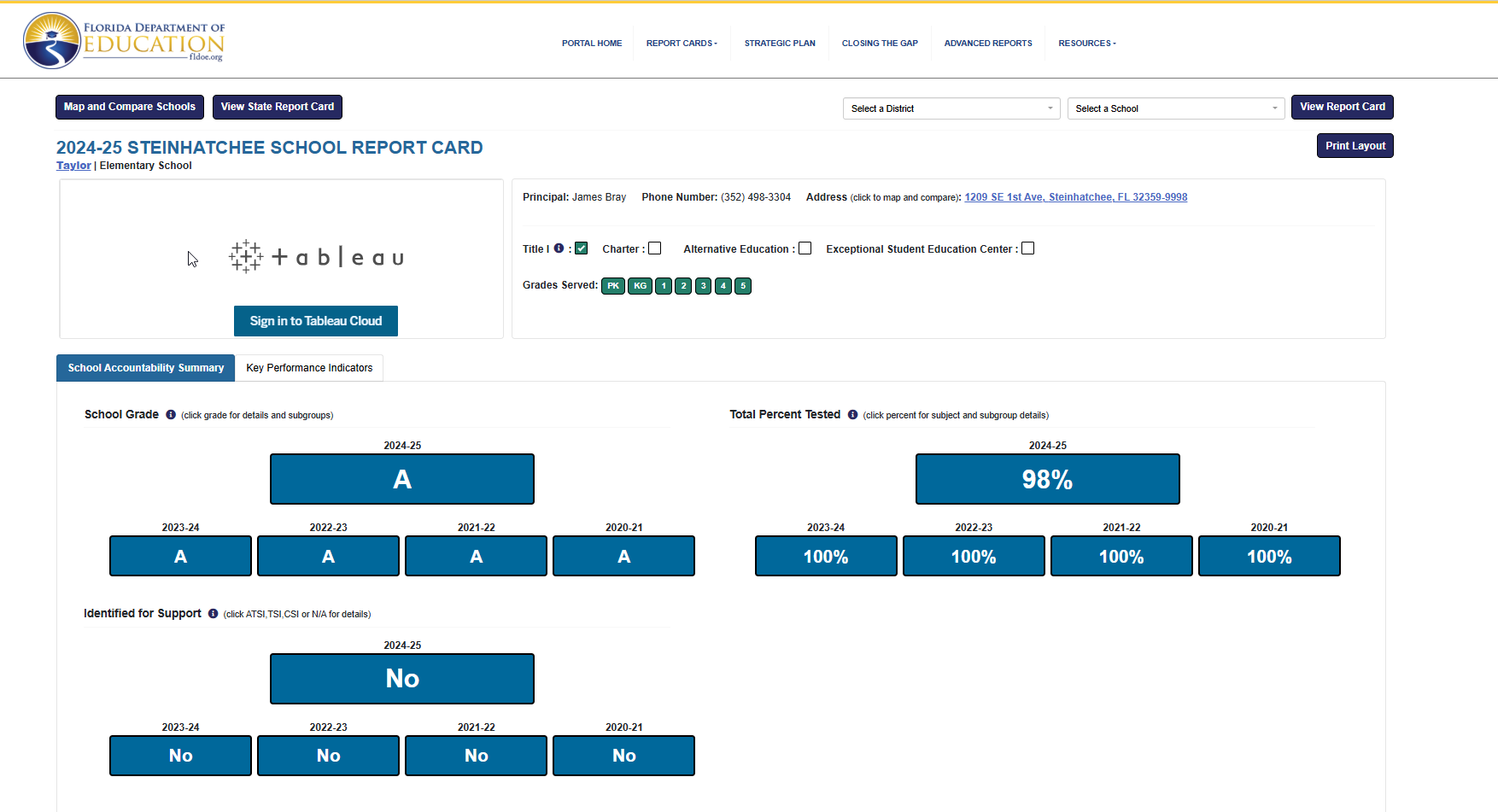This screenshot has width=1498, height=812.
Task: Uncheck the Title I checkbox
Action: click(582, 248)
